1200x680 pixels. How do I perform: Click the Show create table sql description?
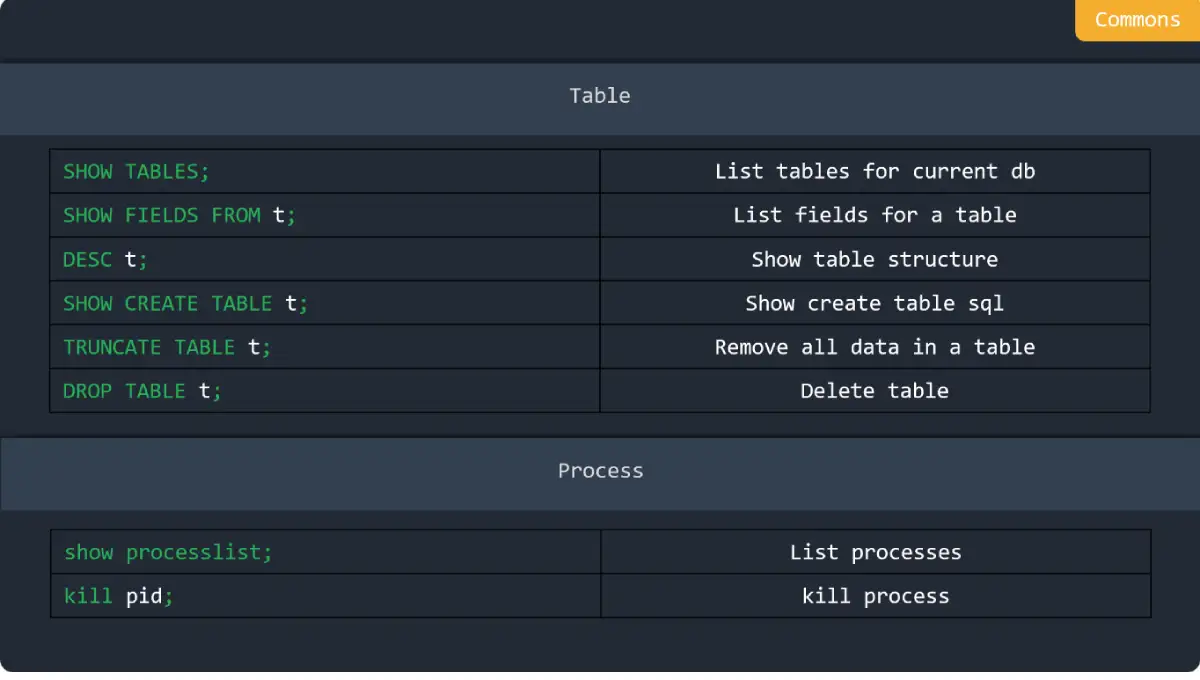(x=874, y=303)
